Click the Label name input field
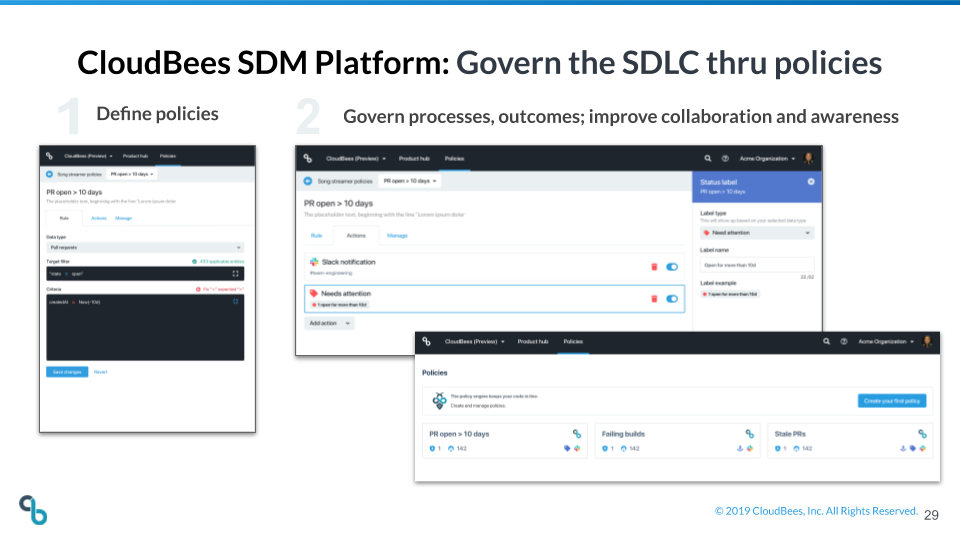 coord(757,265)
